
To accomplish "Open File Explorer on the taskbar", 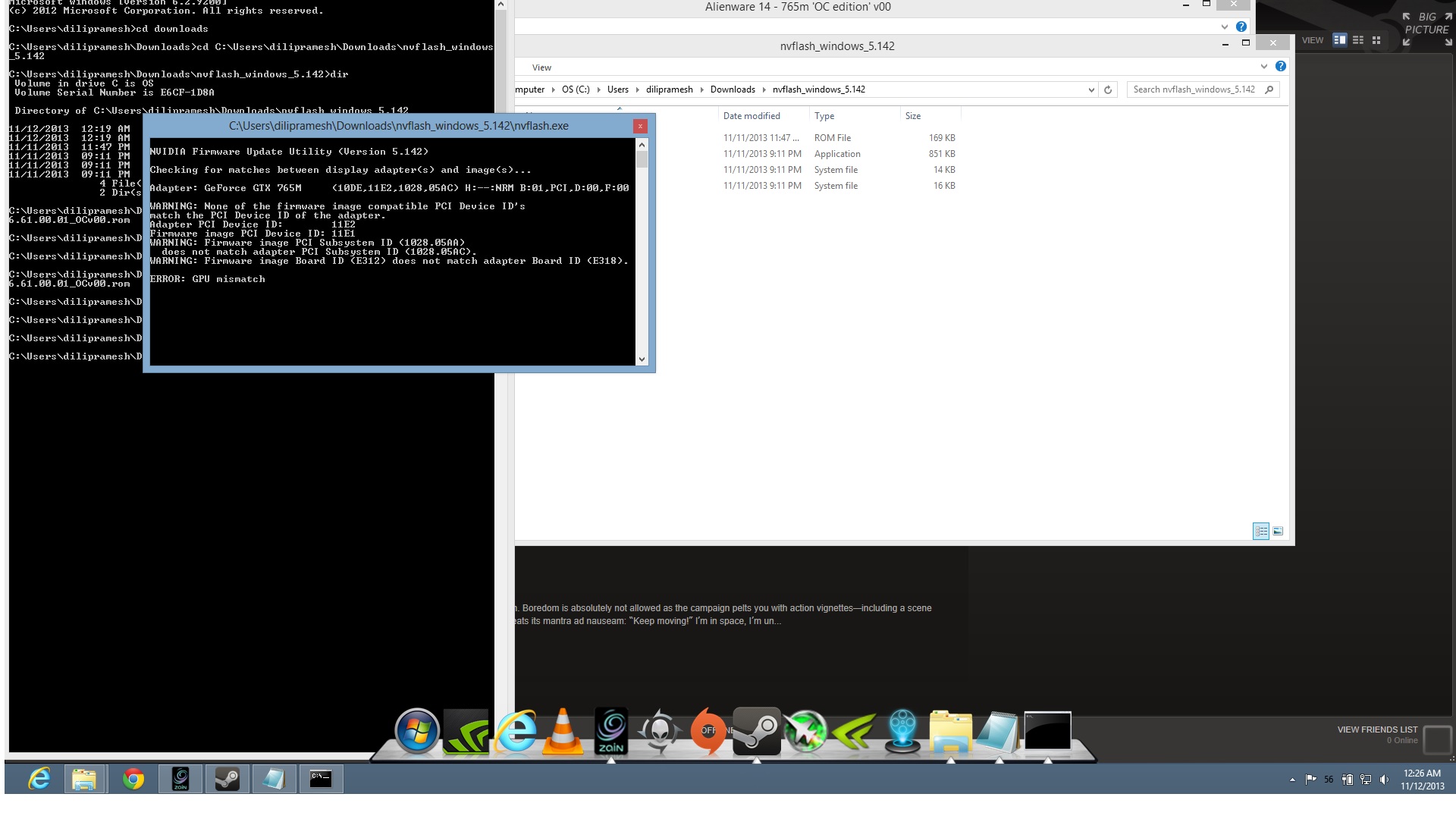I will pyautogui.click(x=84, y=779).
